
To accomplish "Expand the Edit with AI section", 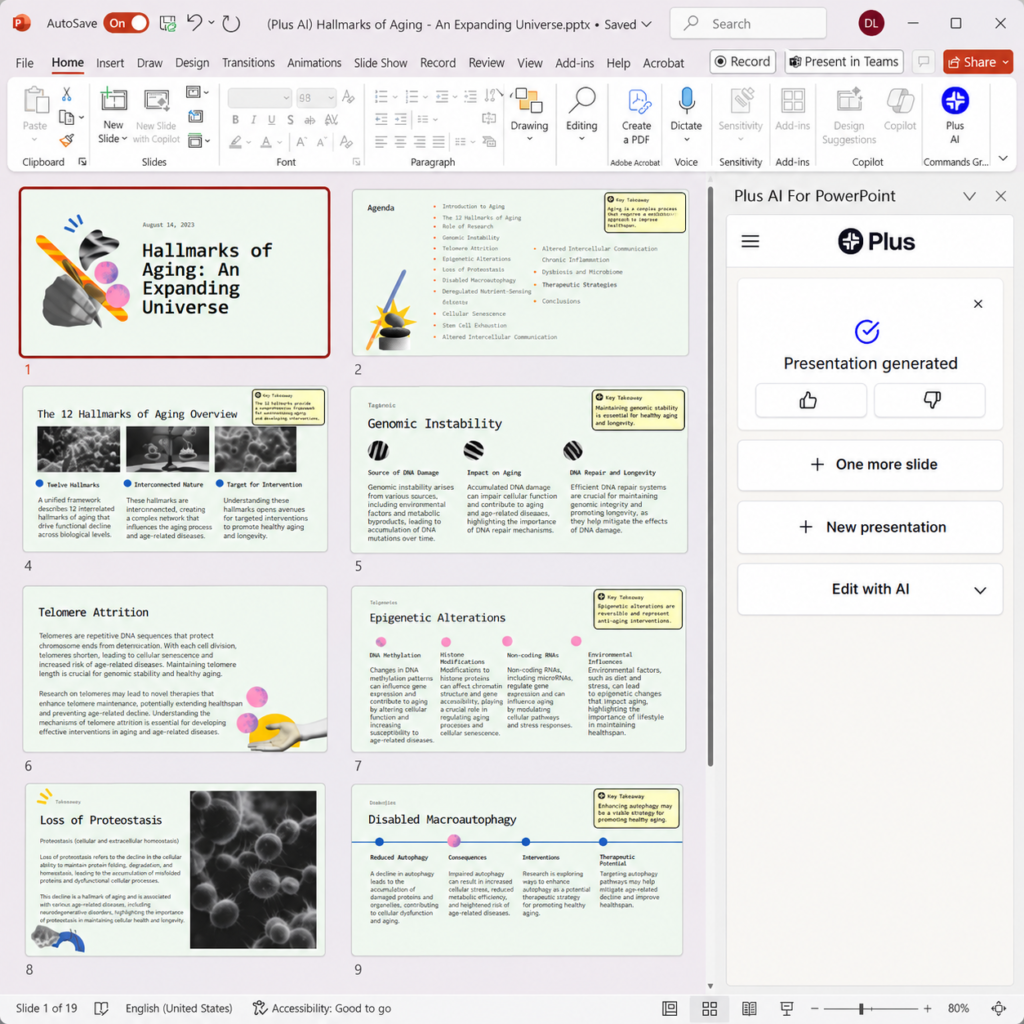I will click(870, 589).
